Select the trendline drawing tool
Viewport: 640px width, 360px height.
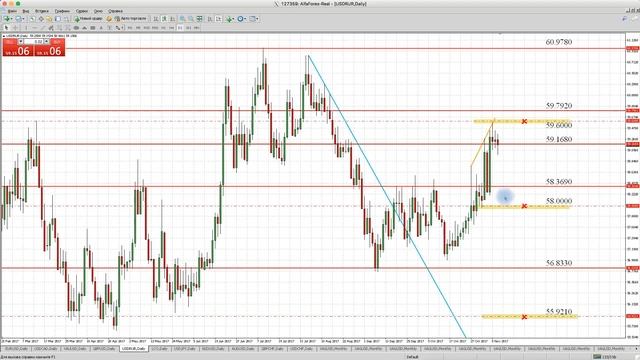pos(42,28)
